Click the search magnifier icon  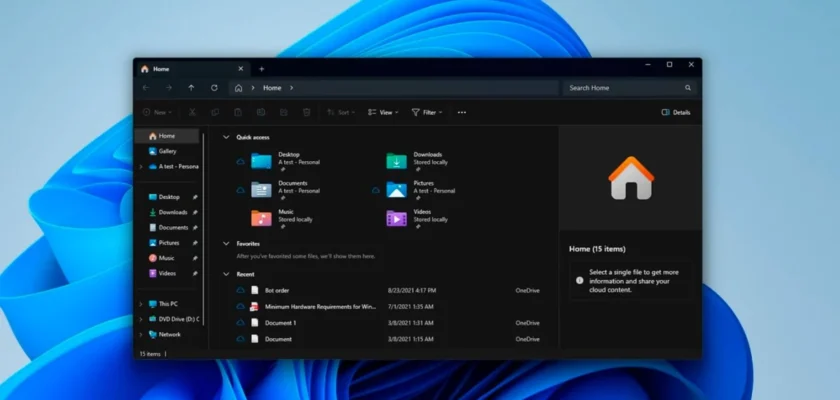[688, 88]
